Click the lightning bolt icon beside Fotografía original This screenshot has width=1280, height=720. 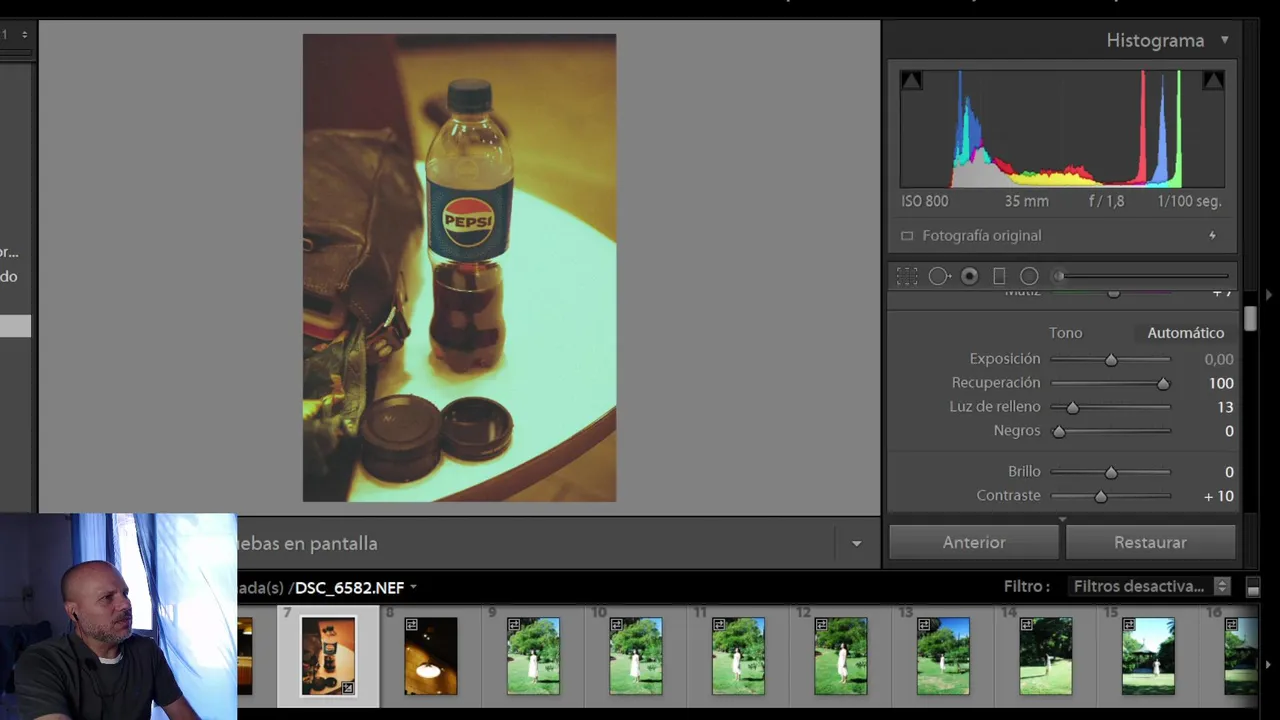coord(1212,236)
